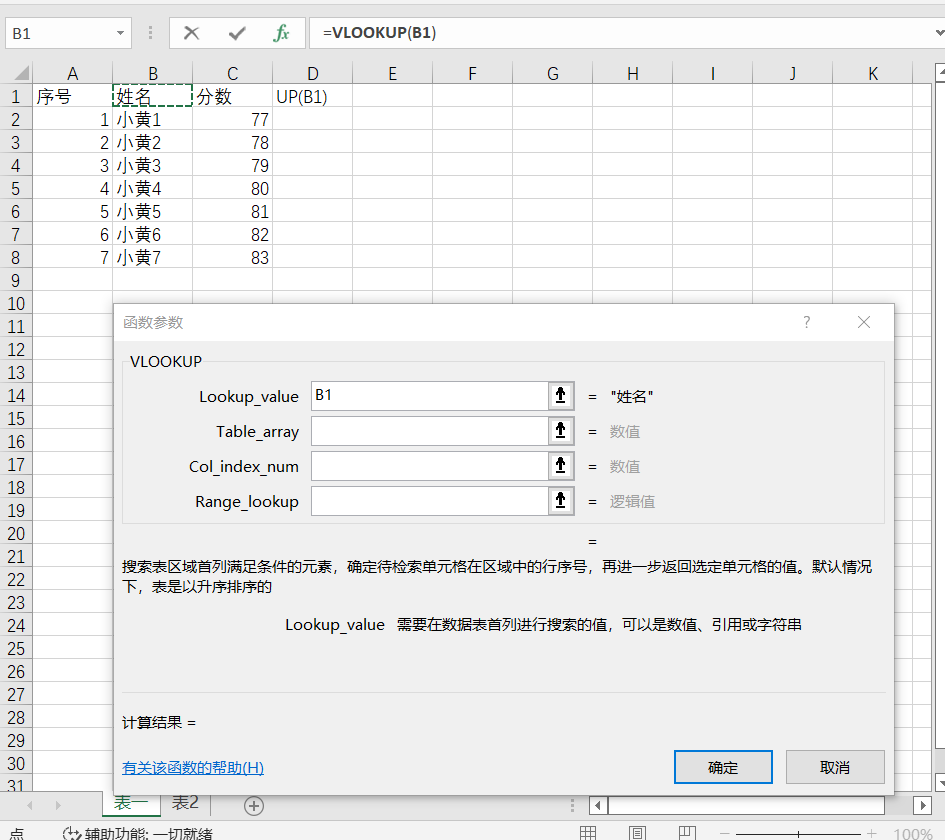
Task: Select row 9 header
Action: coord(16,281)
